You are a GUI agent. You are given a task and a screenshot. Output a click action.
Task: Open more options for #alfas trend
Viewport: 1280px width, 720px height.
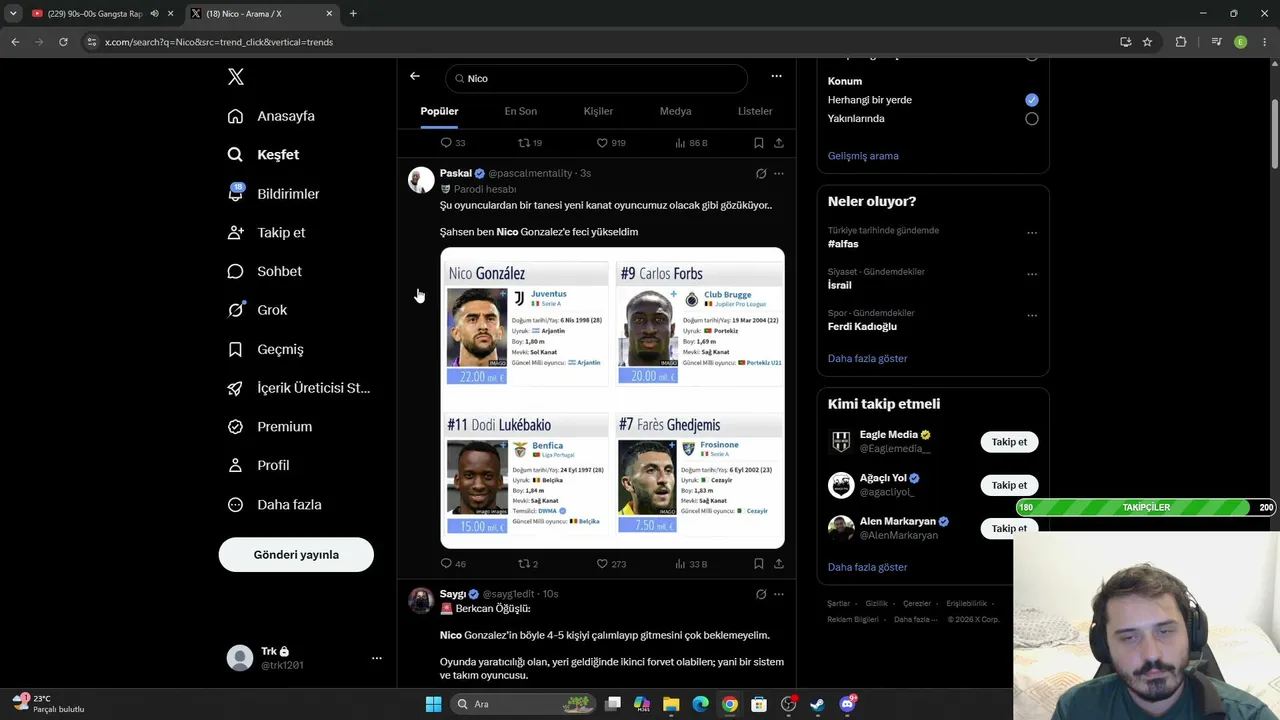1032,233
